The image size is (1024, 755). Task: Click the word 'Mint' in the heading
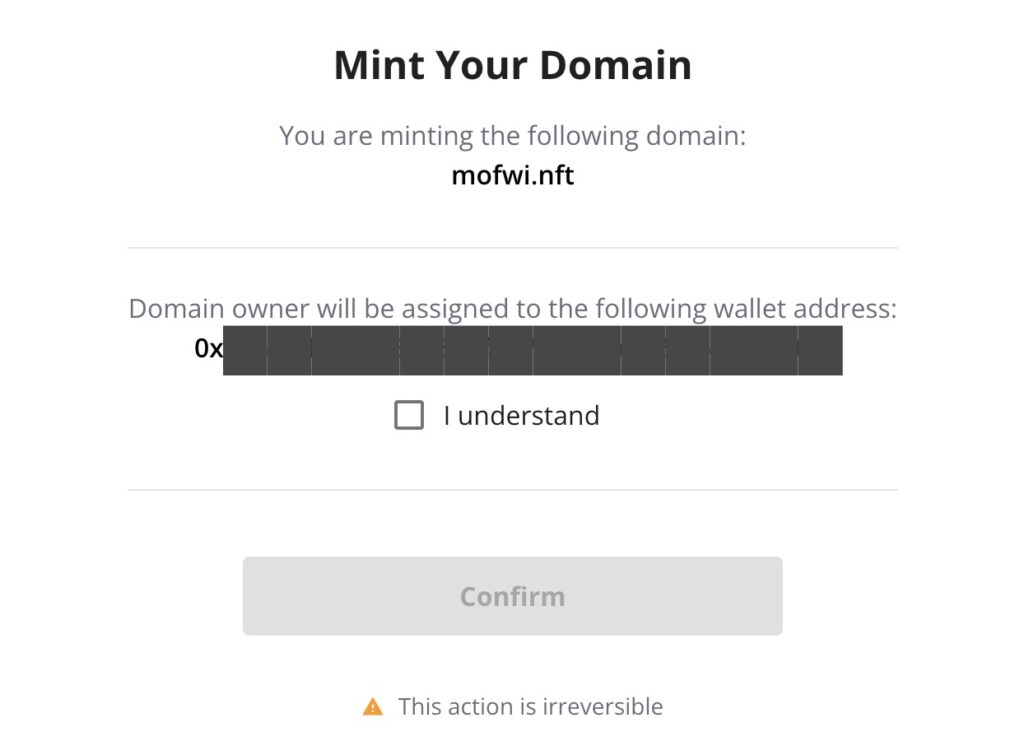point(379,65)
